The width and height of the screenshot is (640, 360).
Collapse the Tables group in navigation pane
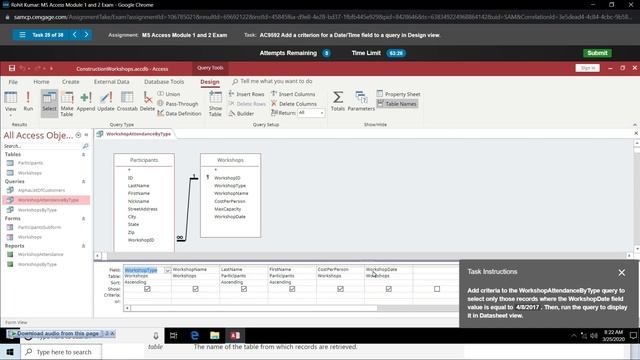pos(84,154)
